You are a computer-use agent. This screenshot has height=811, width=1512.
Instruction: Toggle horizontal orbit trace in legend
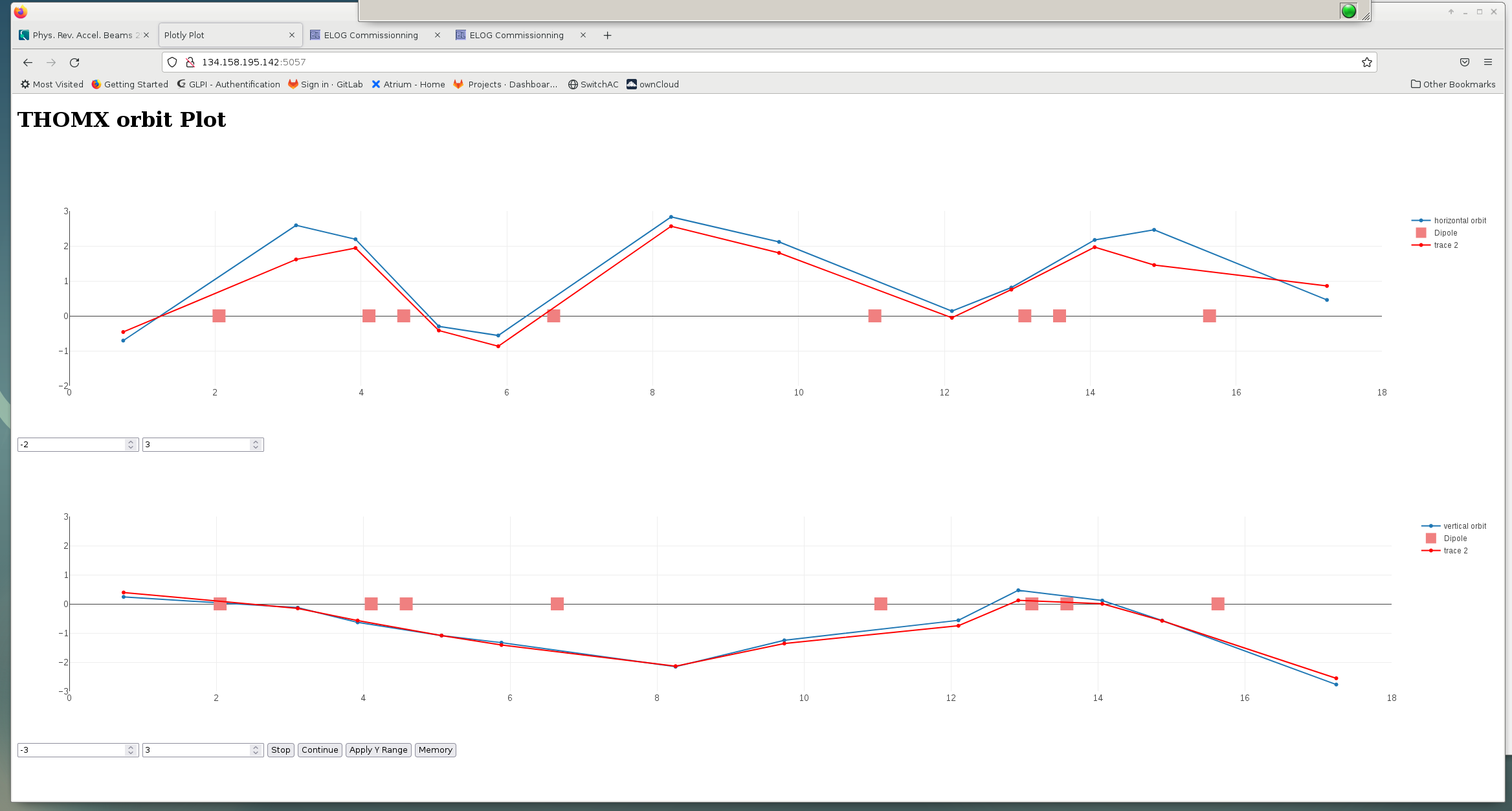coord(1459,221)
